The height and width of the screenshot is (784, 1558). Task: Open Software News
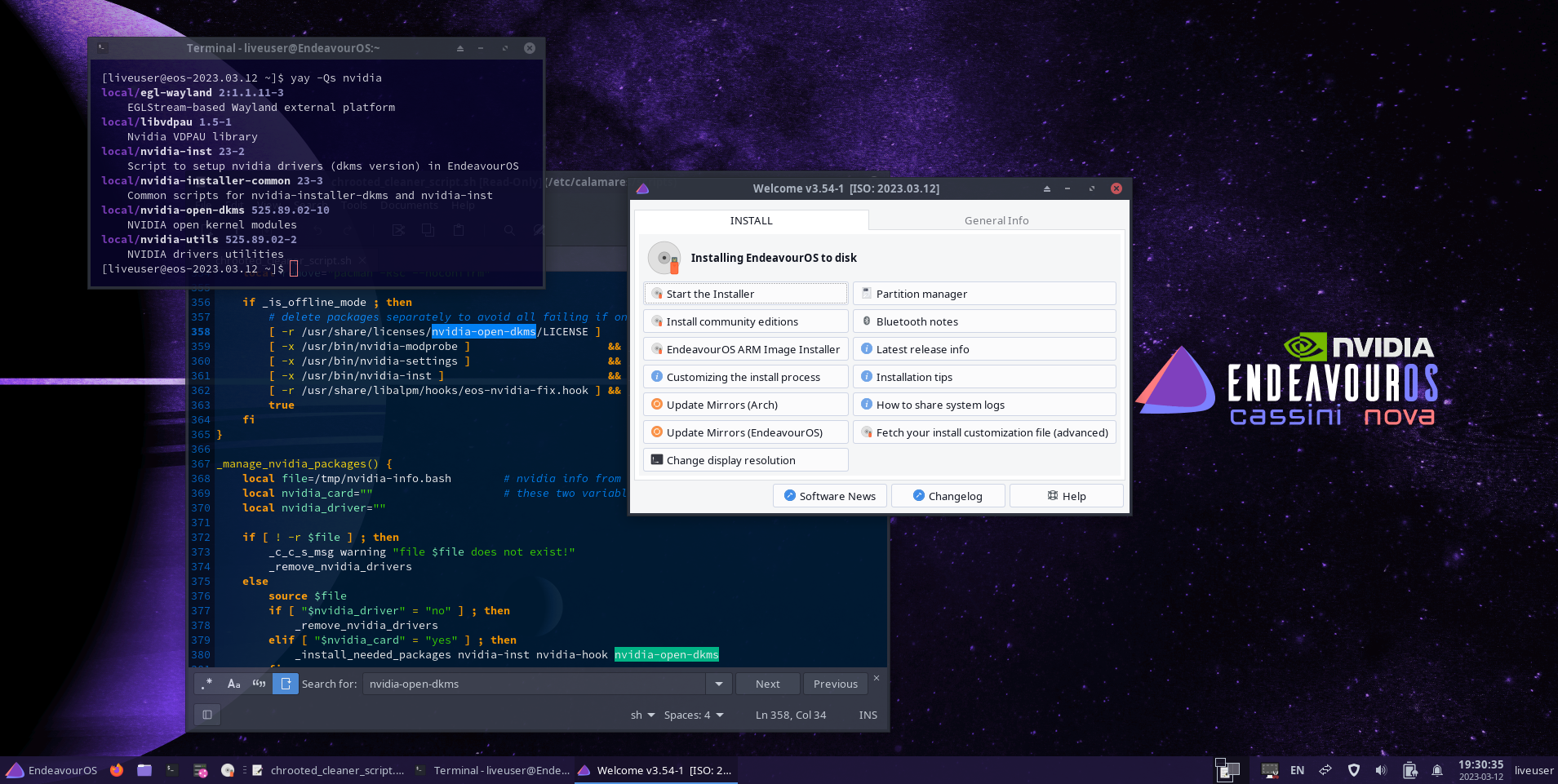click(830, 496)
